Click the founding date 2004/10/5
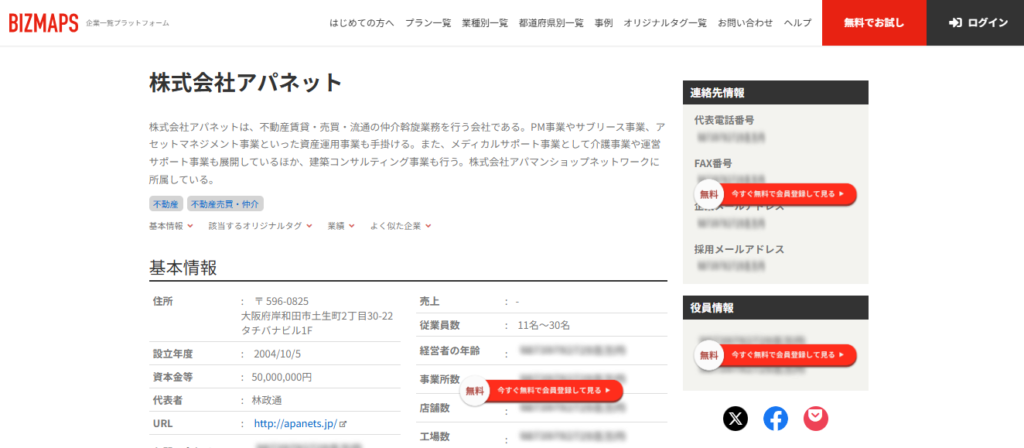1024x448 pixels. [x=278, y=354]
